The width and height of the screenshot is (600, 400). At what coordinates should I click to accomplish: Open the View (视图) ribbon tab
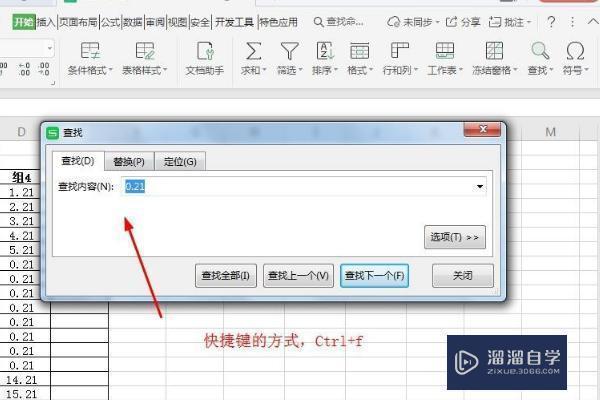[178, 22]
